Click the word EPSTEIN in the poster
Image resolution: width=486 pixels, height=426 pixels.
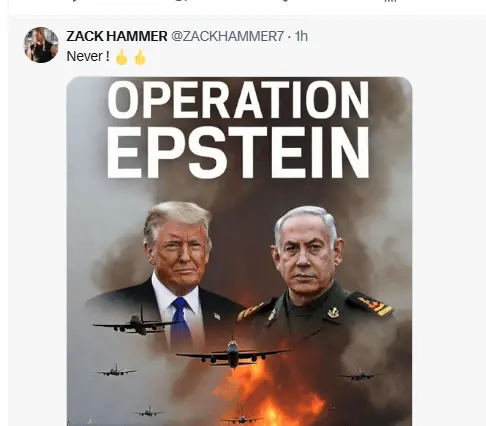coord(239,153)
